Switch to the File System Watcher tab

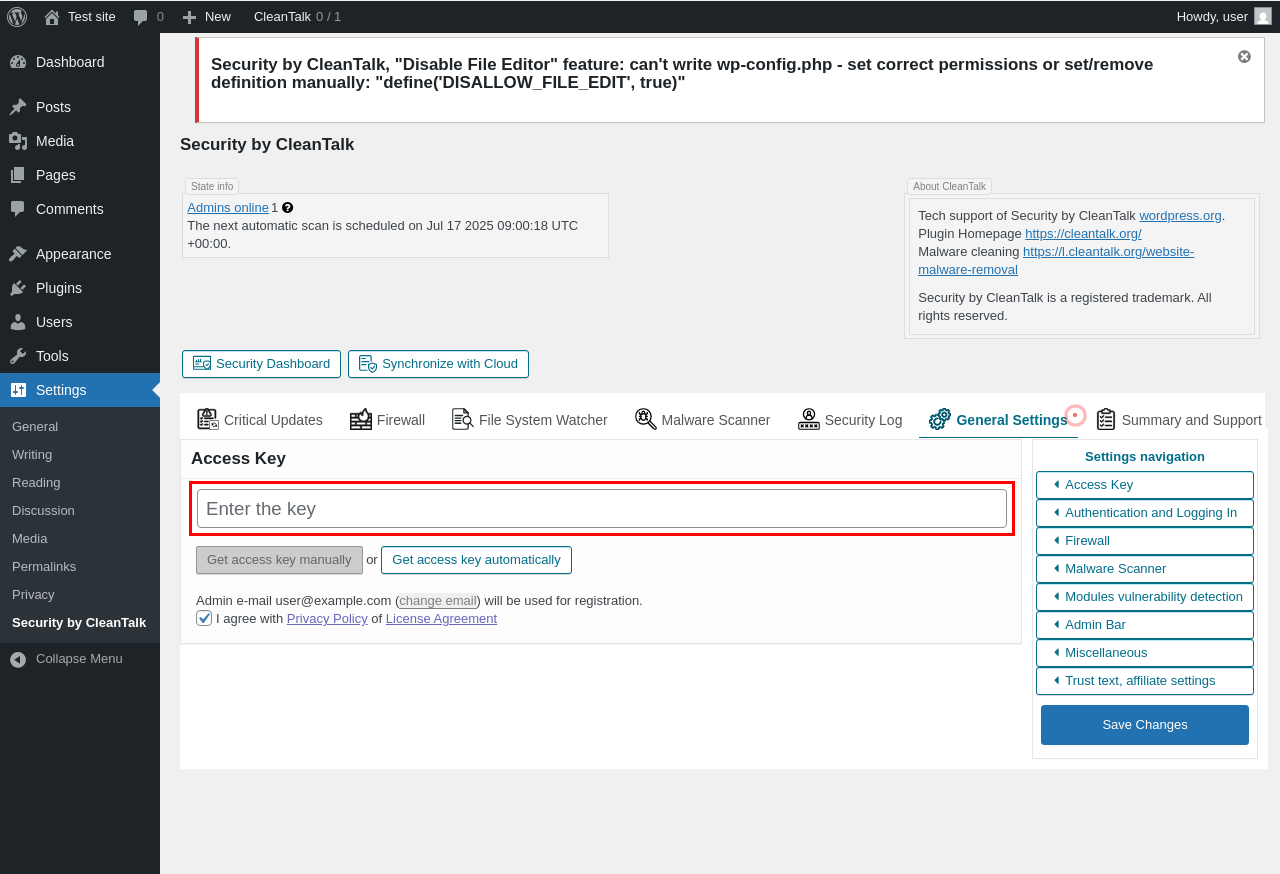[529, 420]
